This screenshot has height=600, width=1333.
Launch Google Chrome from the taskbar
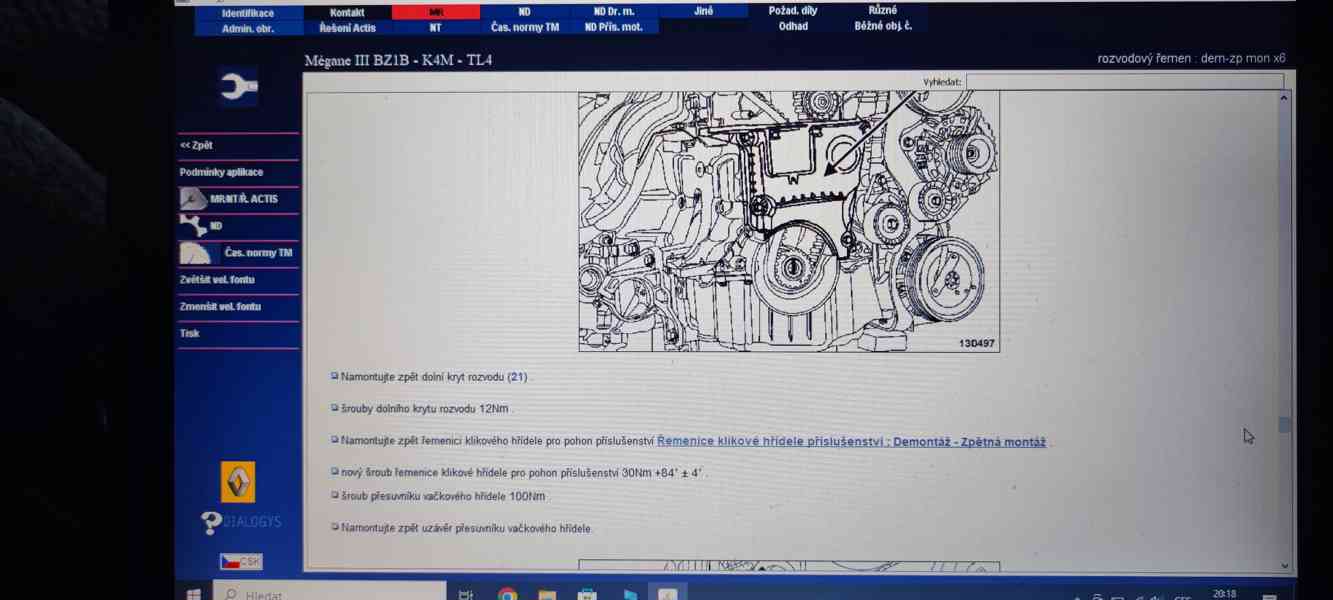[x=507, y=594]
